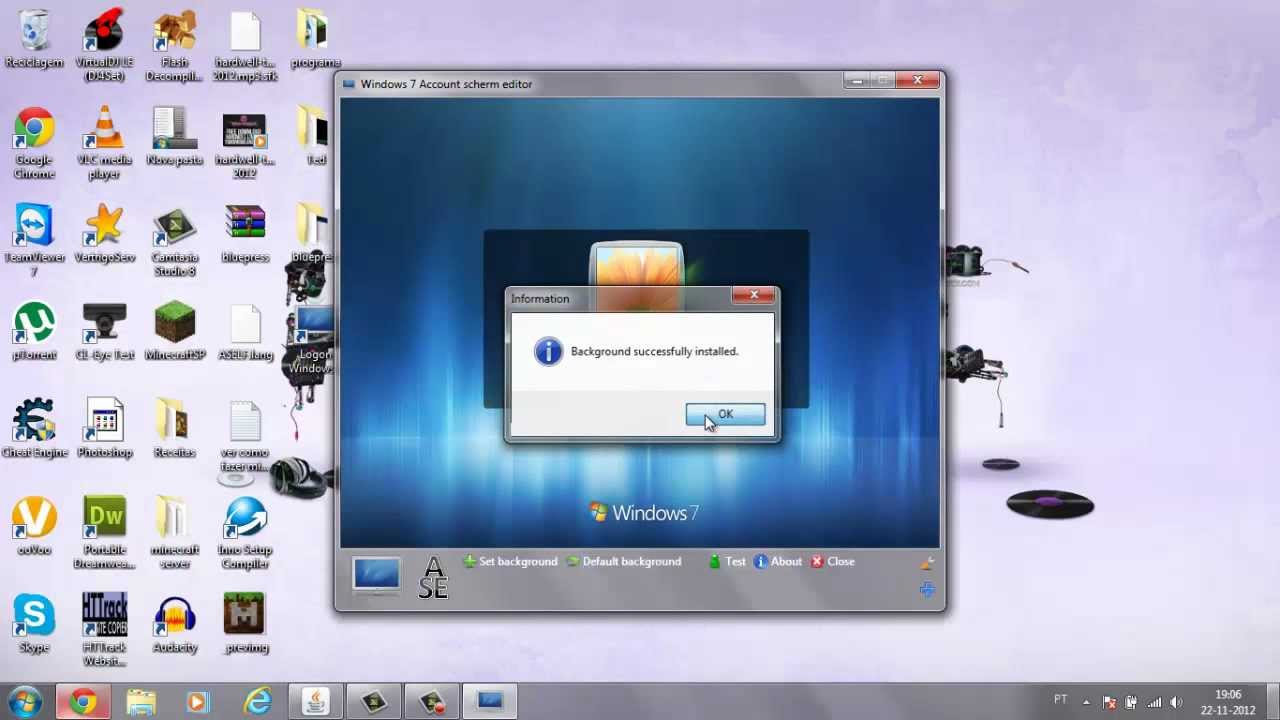This screenshot has width=1280, height=720.
Task: Launch Cheat Engine shortcut
Action: pyautogui.click(x=34, y=429)
